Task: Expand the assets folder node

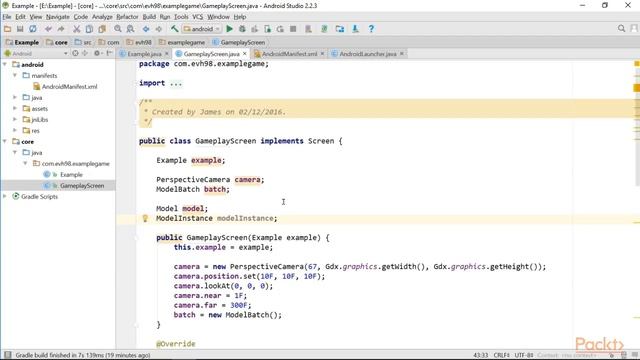Action: [15, 109]
